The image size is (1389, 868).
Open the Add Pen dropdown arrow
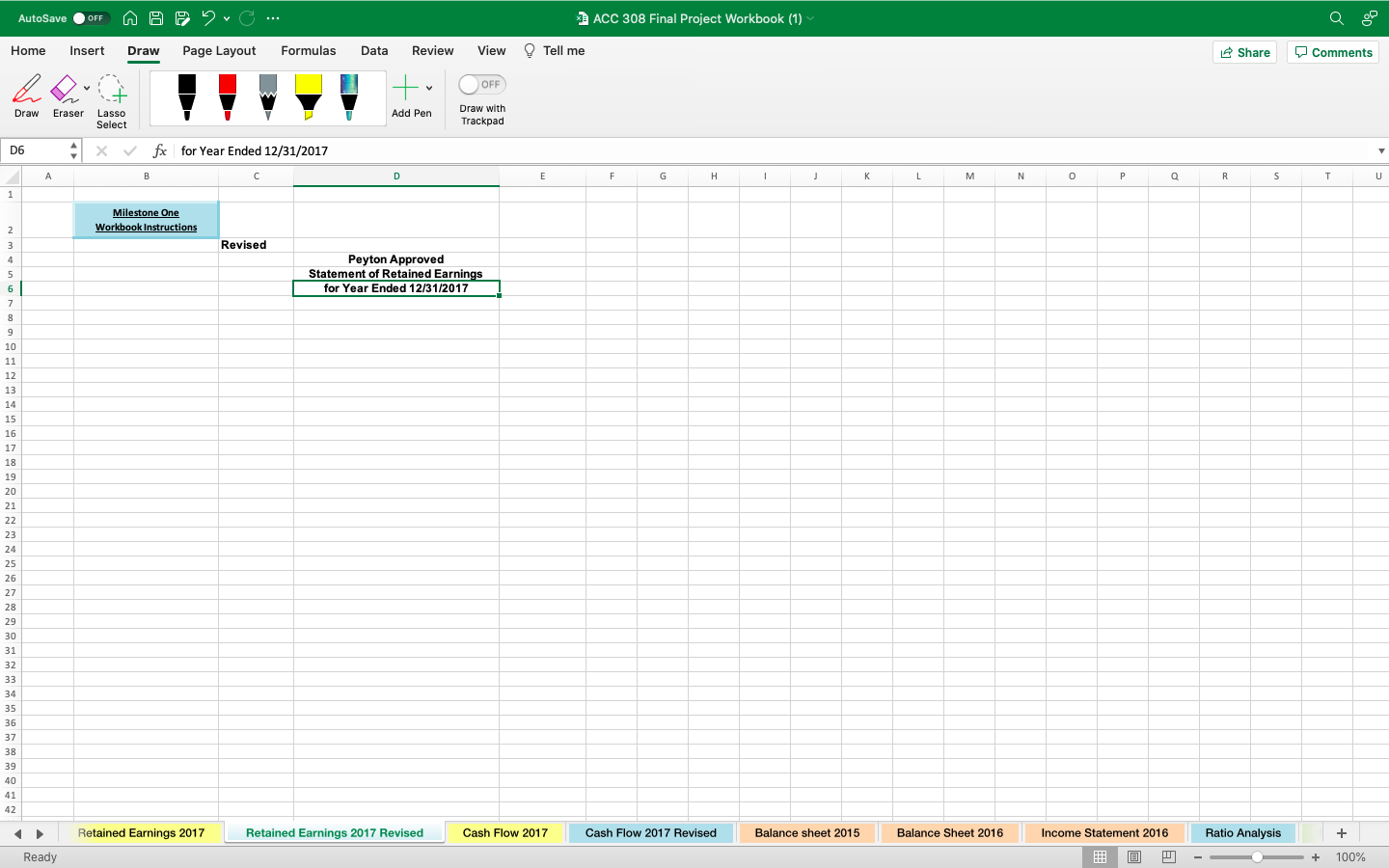pos(428,87)
